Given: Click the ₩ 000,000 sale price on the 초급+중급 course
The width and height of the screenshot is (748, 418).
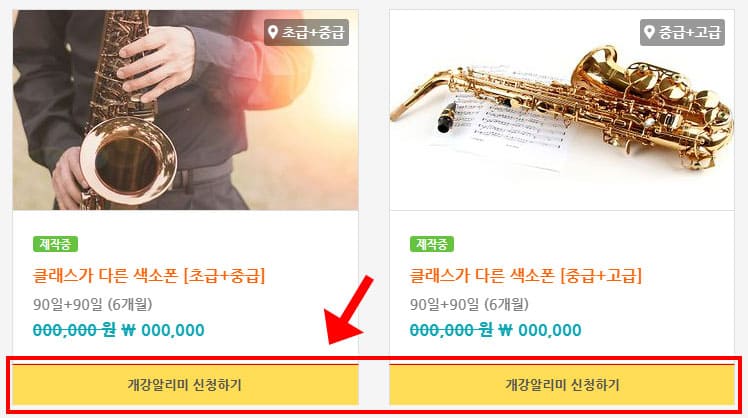Looking at the screenshot, I should pyautogui.click(x=163, y=330).
